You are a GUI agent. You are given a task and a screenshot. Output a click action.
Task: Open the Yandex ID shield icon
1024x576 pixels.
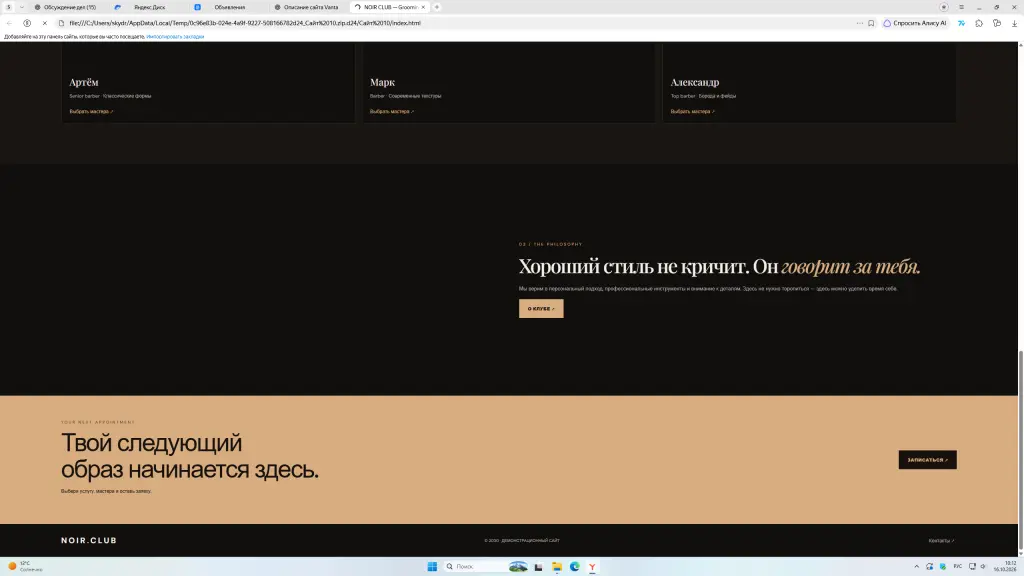[x=27, y=23]
